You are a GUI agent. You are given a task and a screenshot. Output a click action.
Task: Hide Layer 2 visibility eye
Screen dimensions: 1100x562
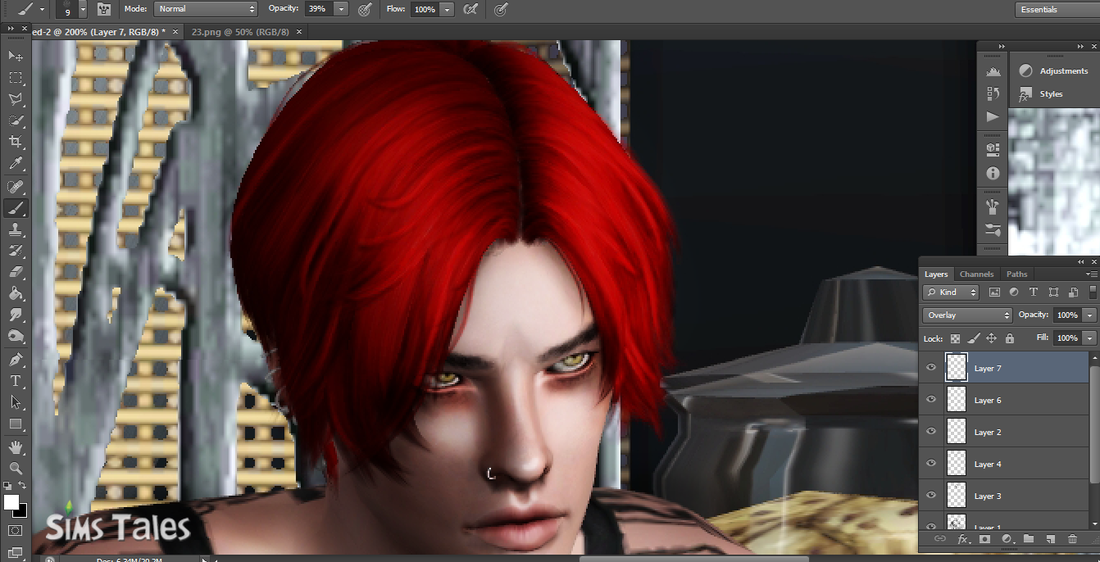point(932,431)
